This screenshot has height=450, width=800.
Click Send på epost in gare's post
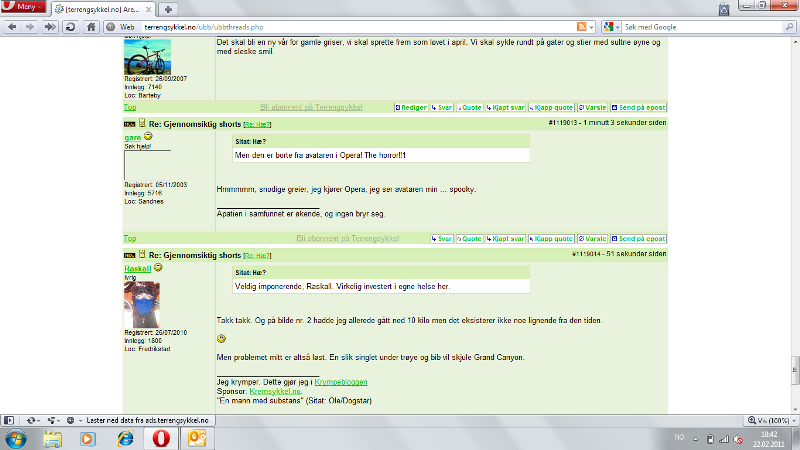[638, 239]
